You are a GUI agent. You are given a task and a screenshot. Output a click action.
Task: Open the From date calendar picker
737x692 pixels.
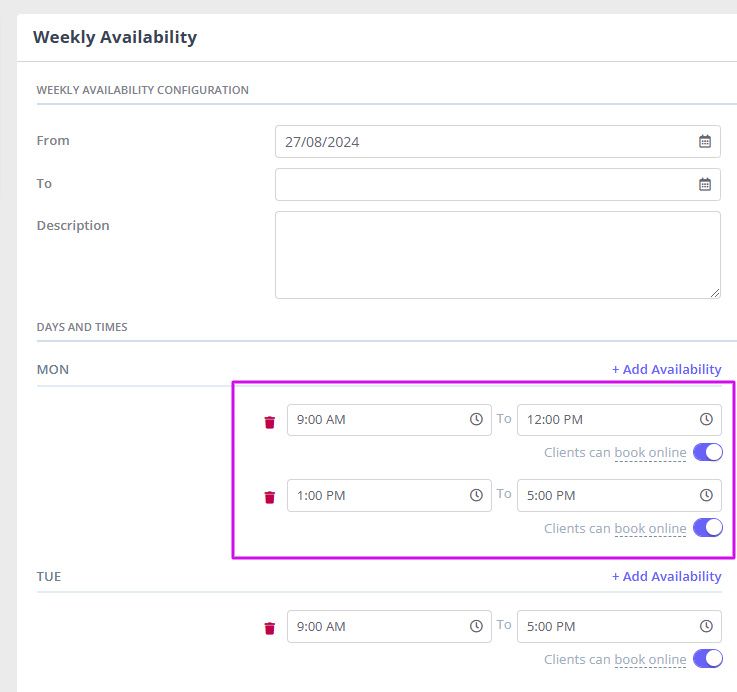(x=705, y=142)
